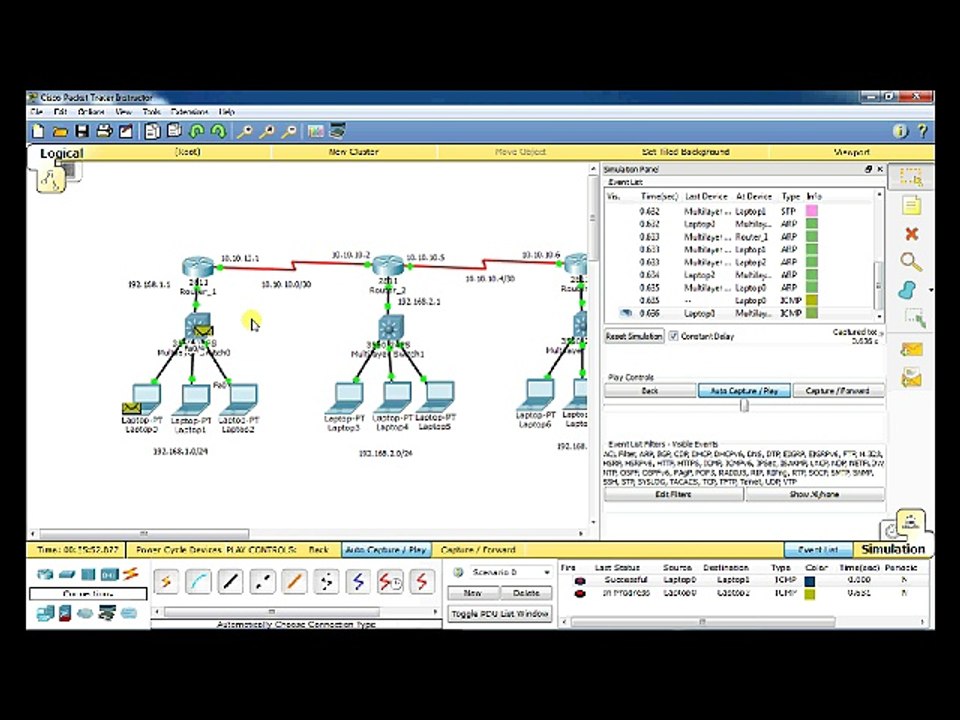The image size is (960, 720).
Task: Click the New scenario button
Action: (473, 593)
